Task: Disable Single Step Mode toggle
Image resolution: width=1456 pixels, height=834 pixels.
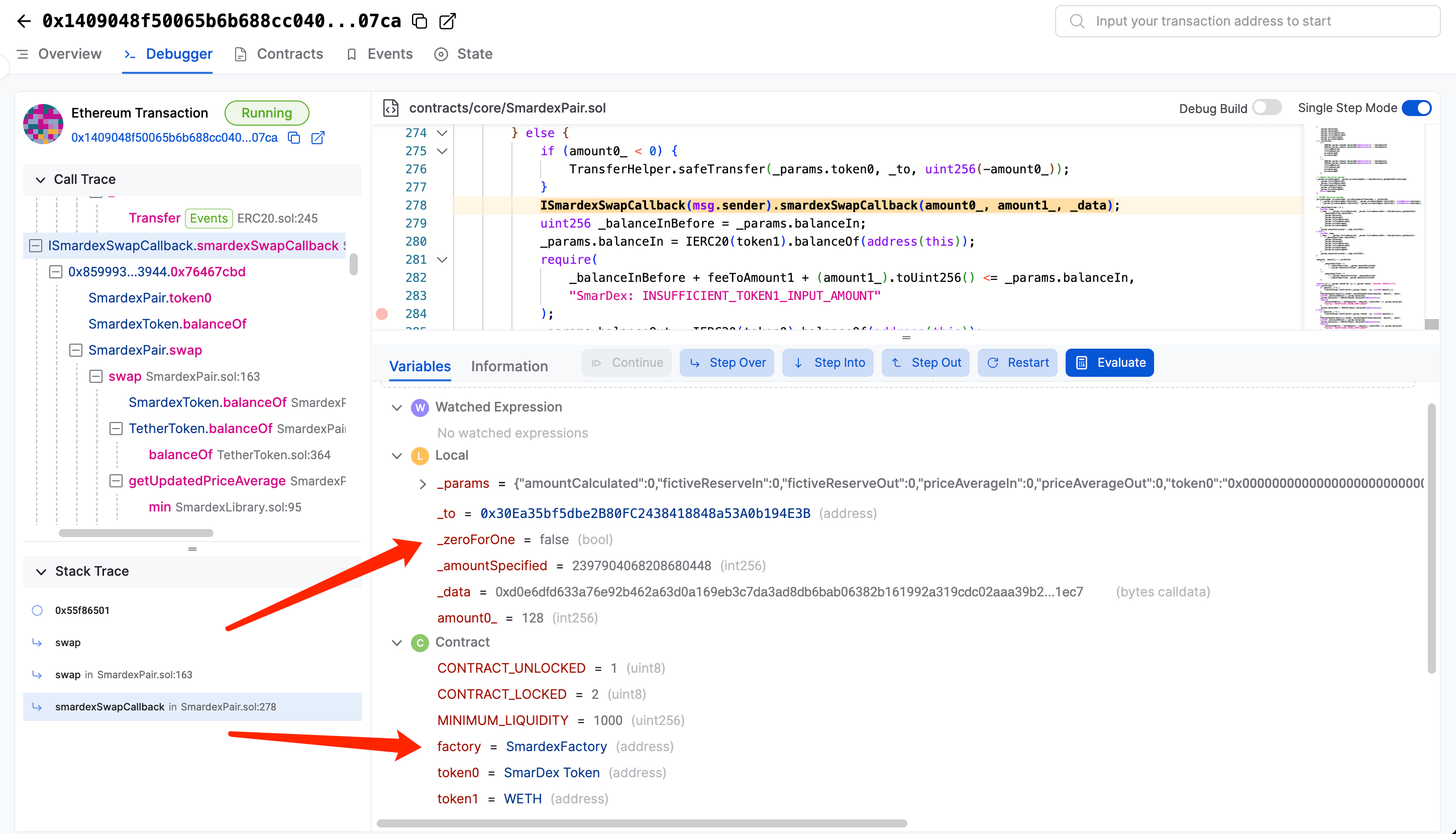Action: (1416, 108)
